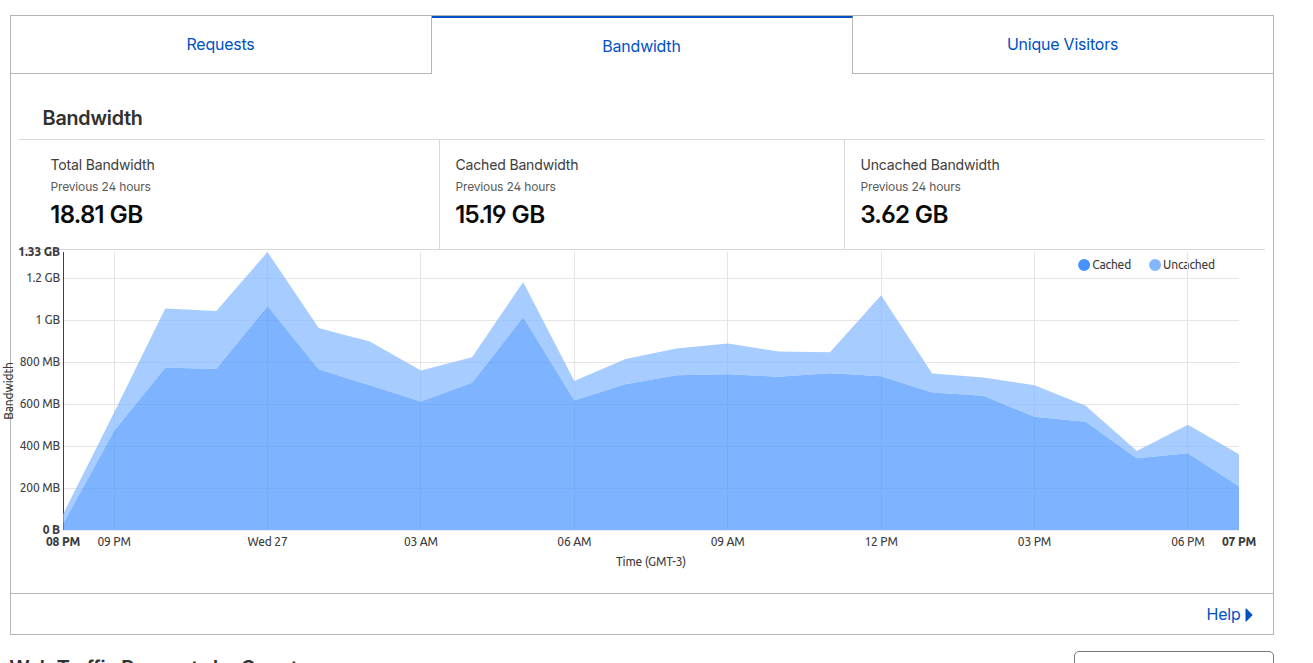Click the 07 PM chart end label

point(1239,542)
